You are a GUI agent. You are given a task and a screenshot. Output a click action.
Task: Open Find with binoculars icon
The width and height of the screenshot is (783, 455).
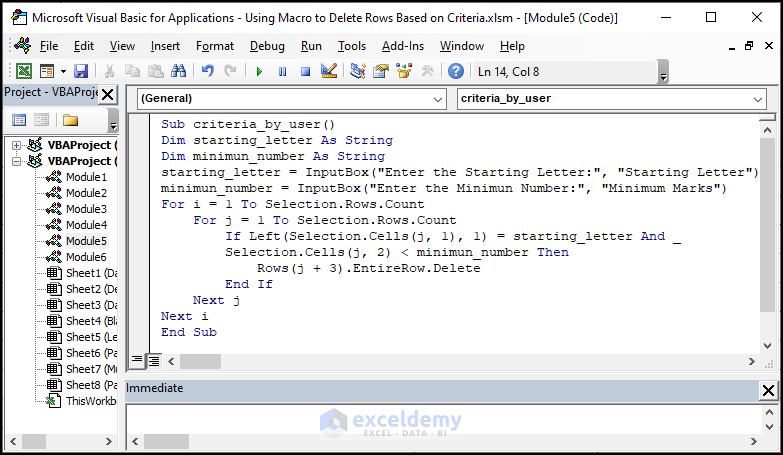(x=178, y=71)
